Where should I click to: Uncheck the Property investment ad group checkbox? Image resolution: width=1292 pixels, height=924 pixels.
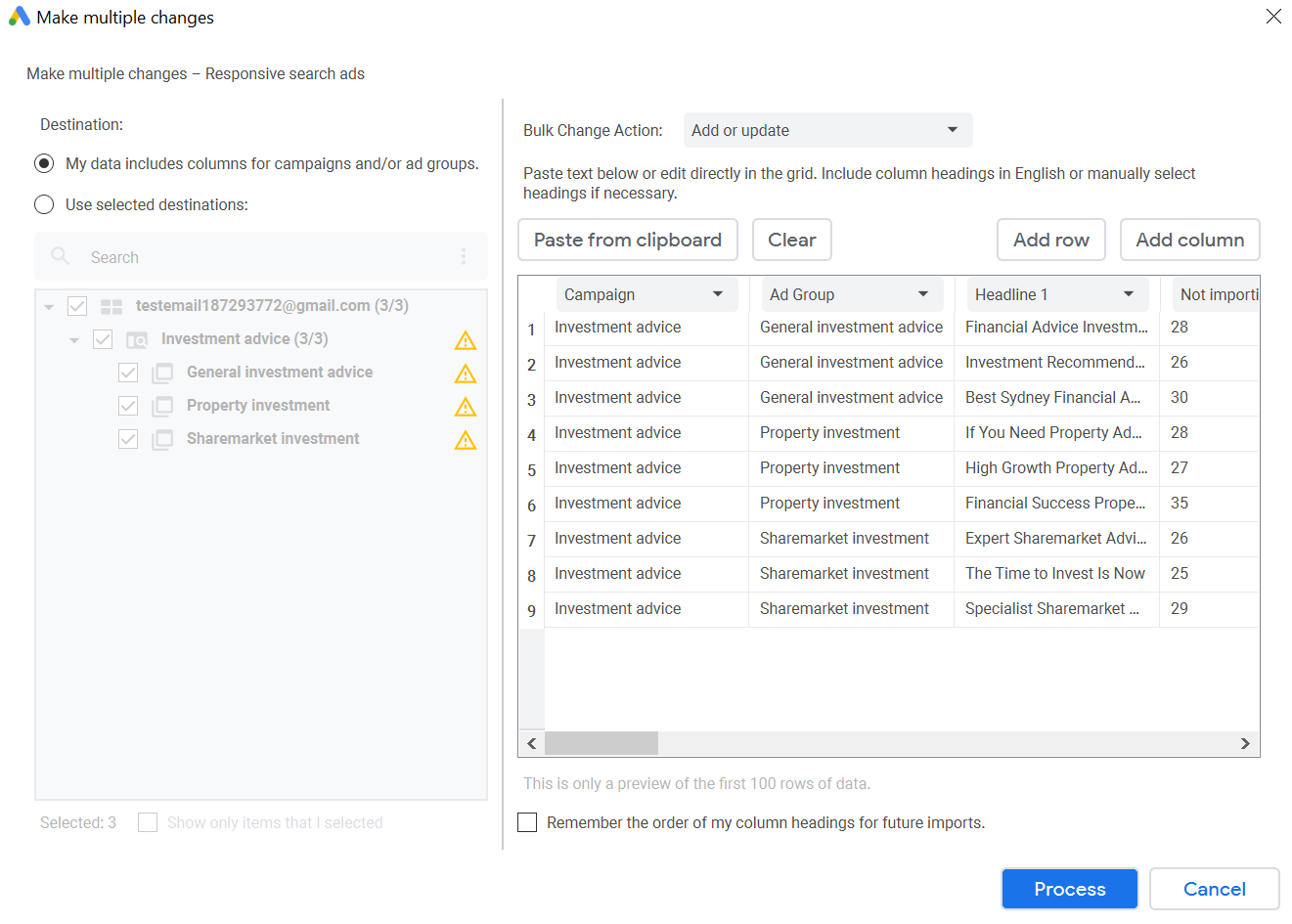[x=128, y=405]
